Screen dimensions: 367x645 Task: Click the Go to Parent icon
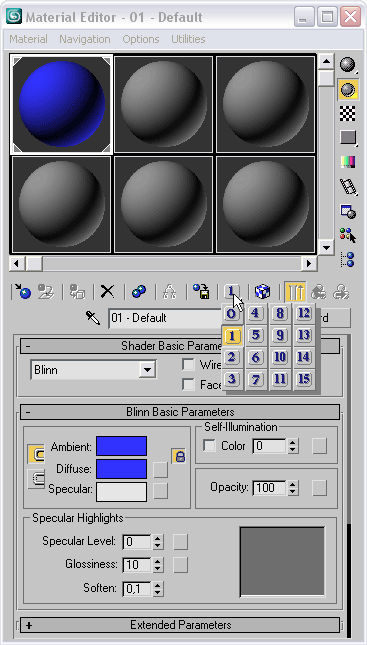point(318,292)
